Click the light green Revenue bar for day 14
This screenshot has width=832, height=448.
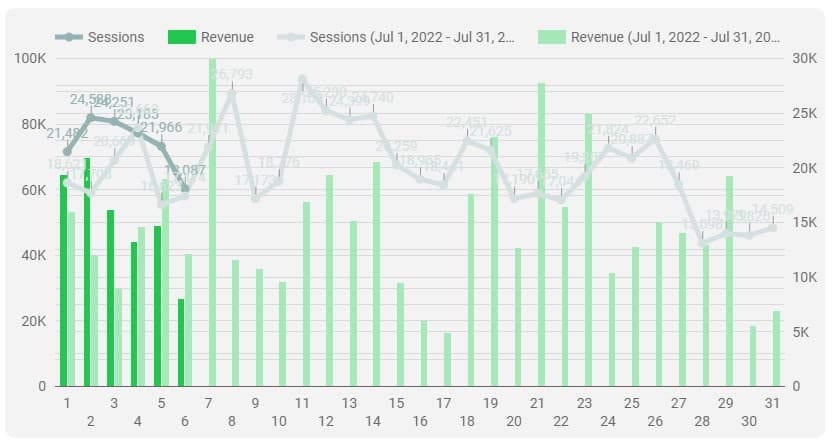coord(377,274)
